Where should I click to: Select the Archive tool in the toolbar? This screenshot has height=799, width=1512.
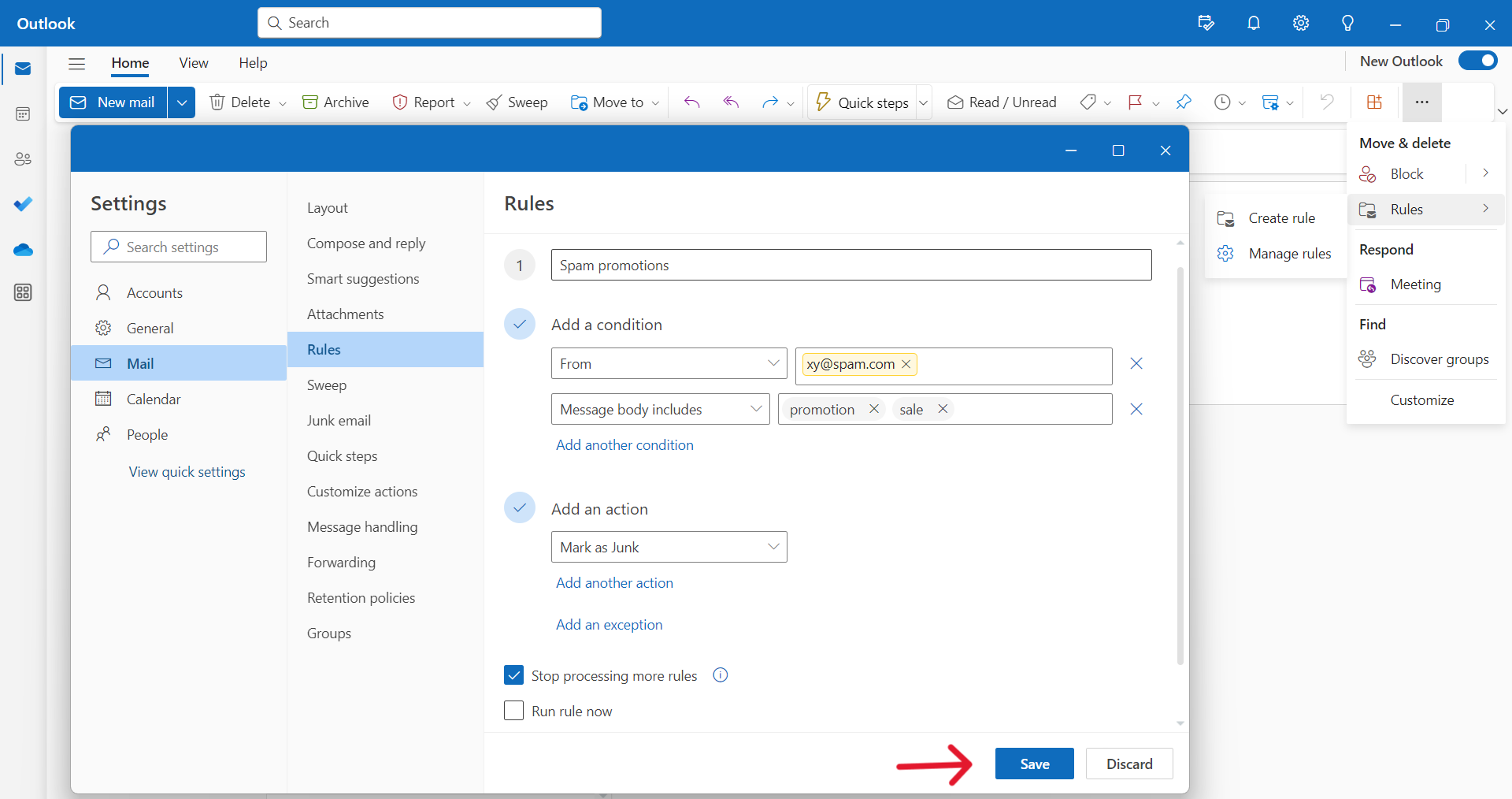(x=335, y=102)
